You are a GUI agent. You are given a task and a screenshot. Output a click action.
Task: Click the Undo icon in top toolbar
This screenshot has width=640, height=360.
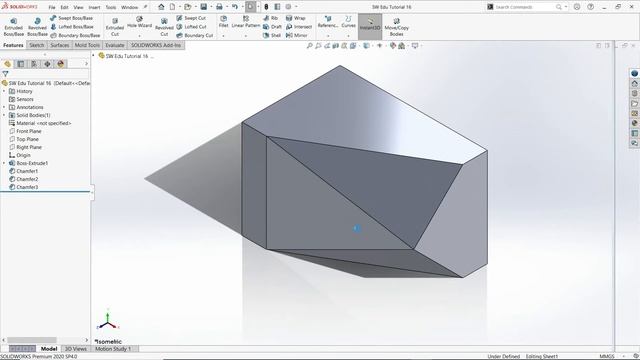[x=235, y=7]
